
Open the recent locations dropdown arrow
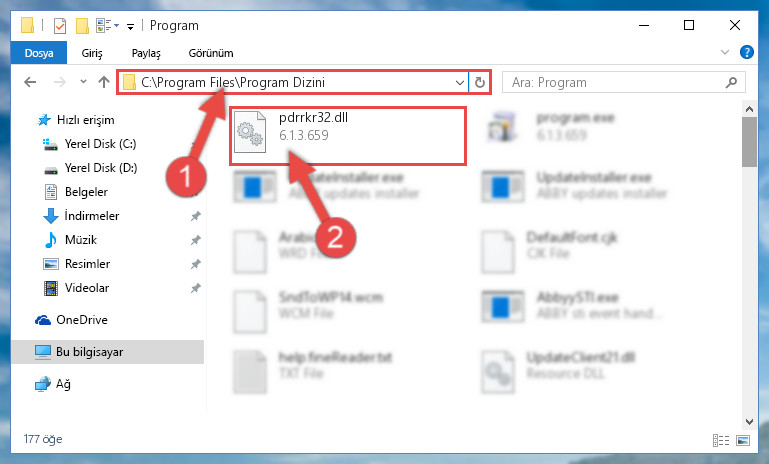pyautogui.click(x=83, y=82)
